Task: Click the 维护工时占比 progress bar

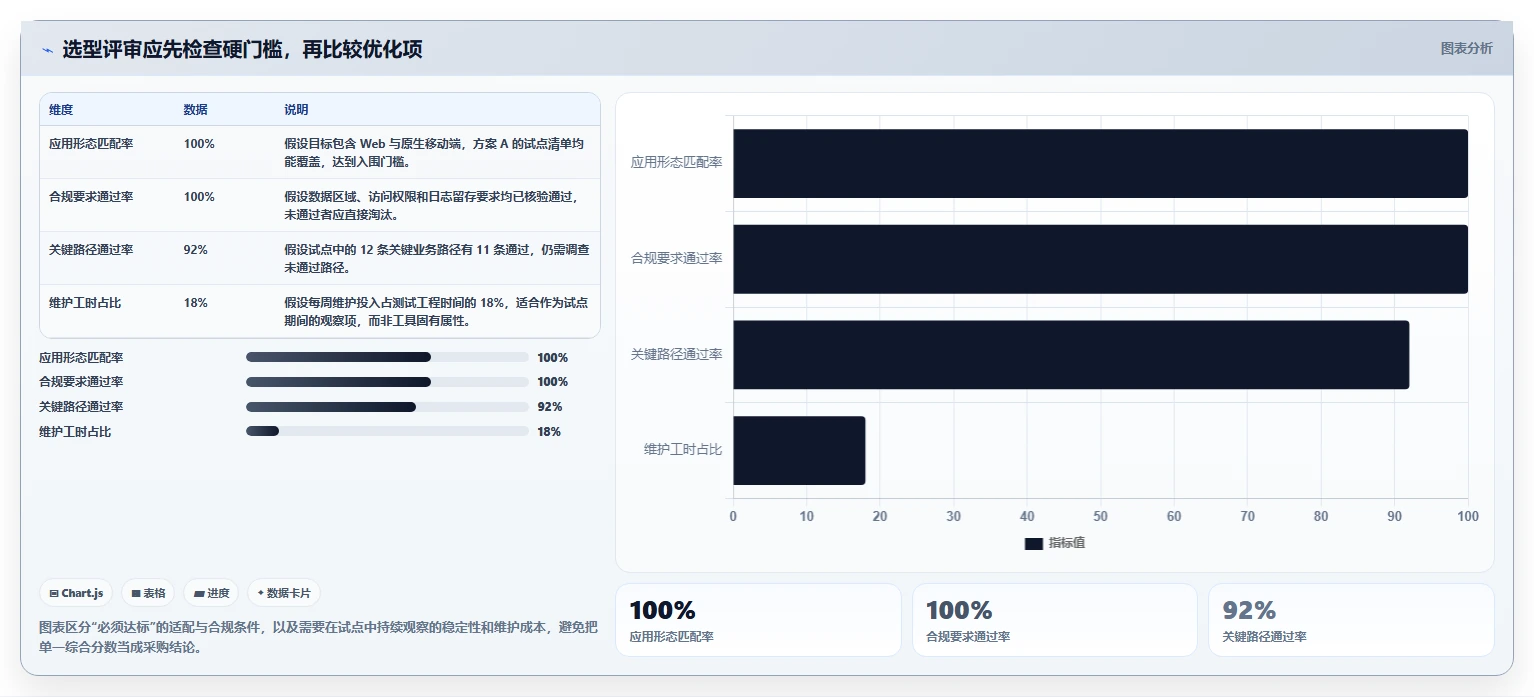Action: tap(387, 431)
